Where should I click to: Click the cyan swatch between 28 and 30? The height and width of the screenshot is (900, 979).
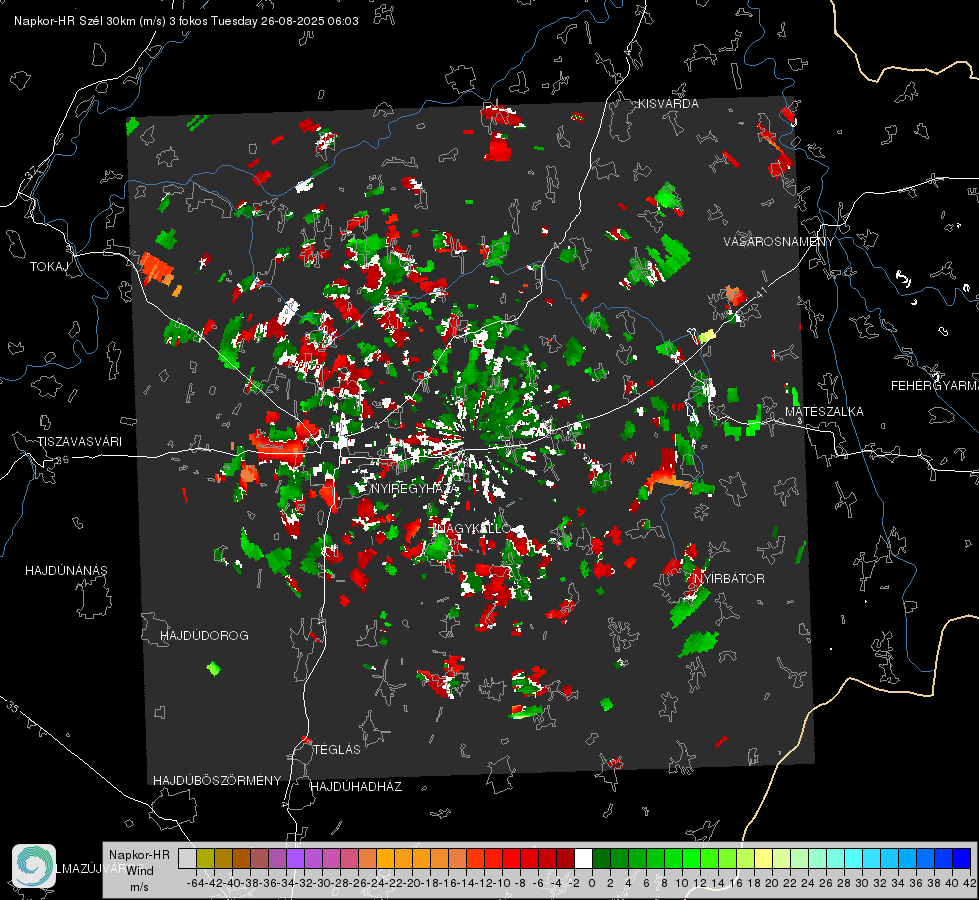coord(854,859)
